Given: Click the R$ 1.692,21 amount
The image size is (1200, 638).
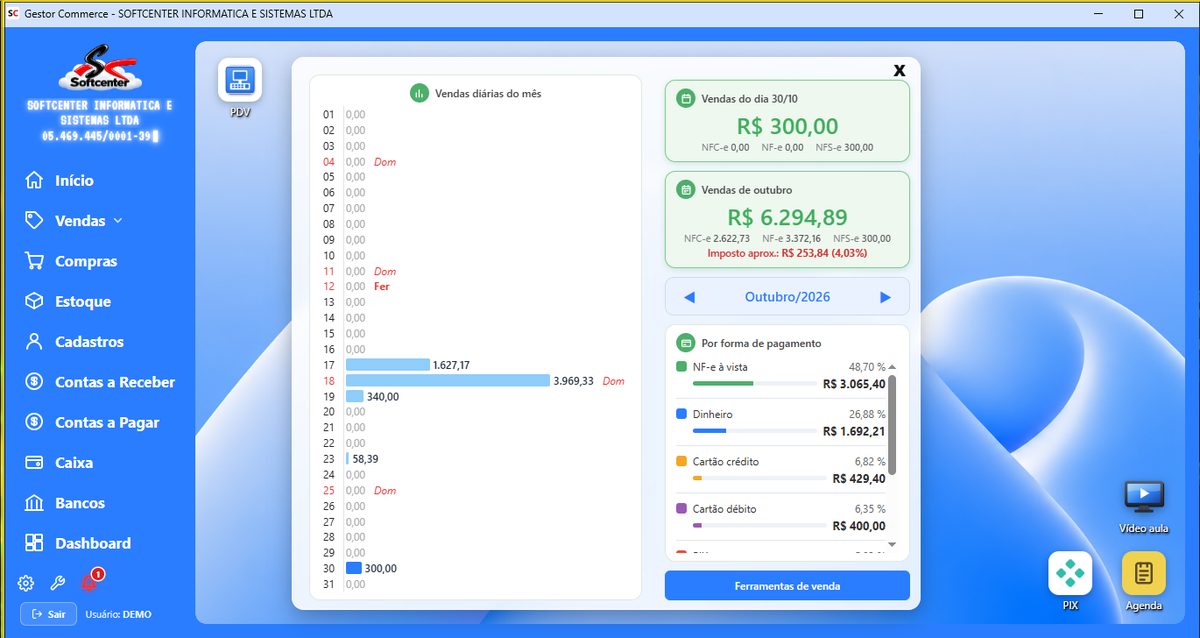Looking at the screenshot, I should pyautogui.click(x=854, y=432).
